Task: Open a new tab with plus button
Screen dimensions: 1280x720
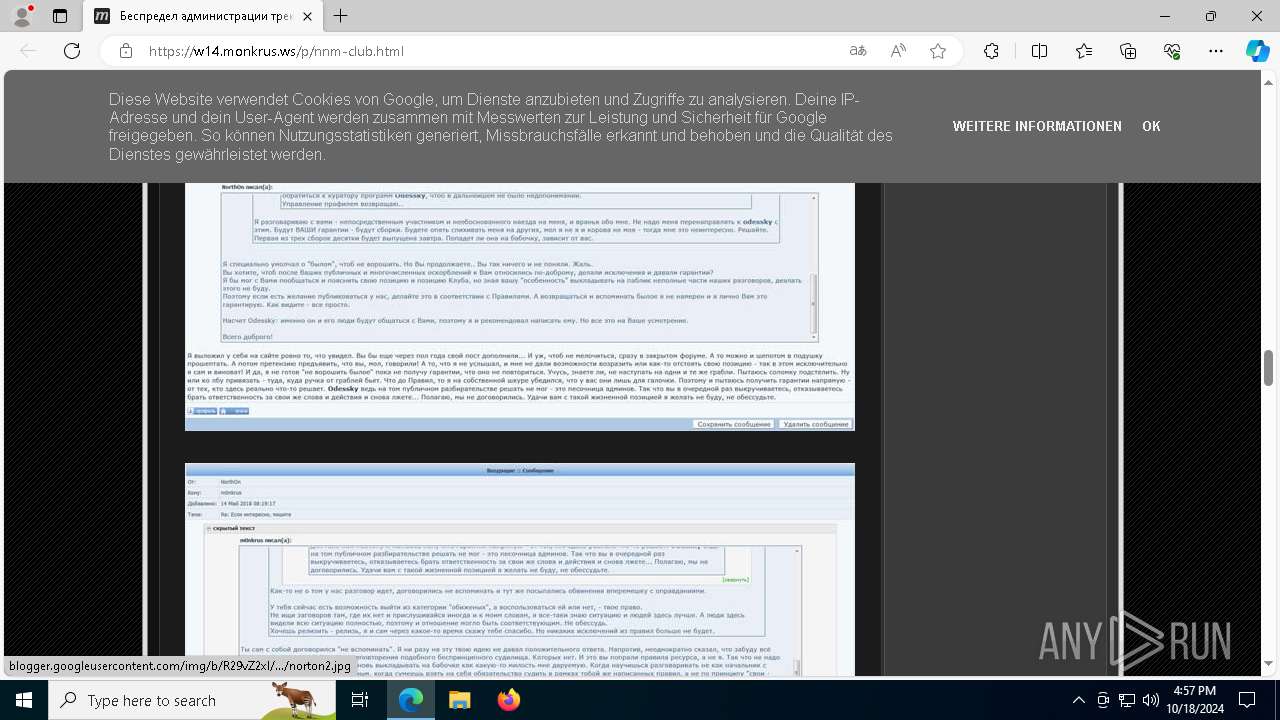Action: [x=341, y=16]
